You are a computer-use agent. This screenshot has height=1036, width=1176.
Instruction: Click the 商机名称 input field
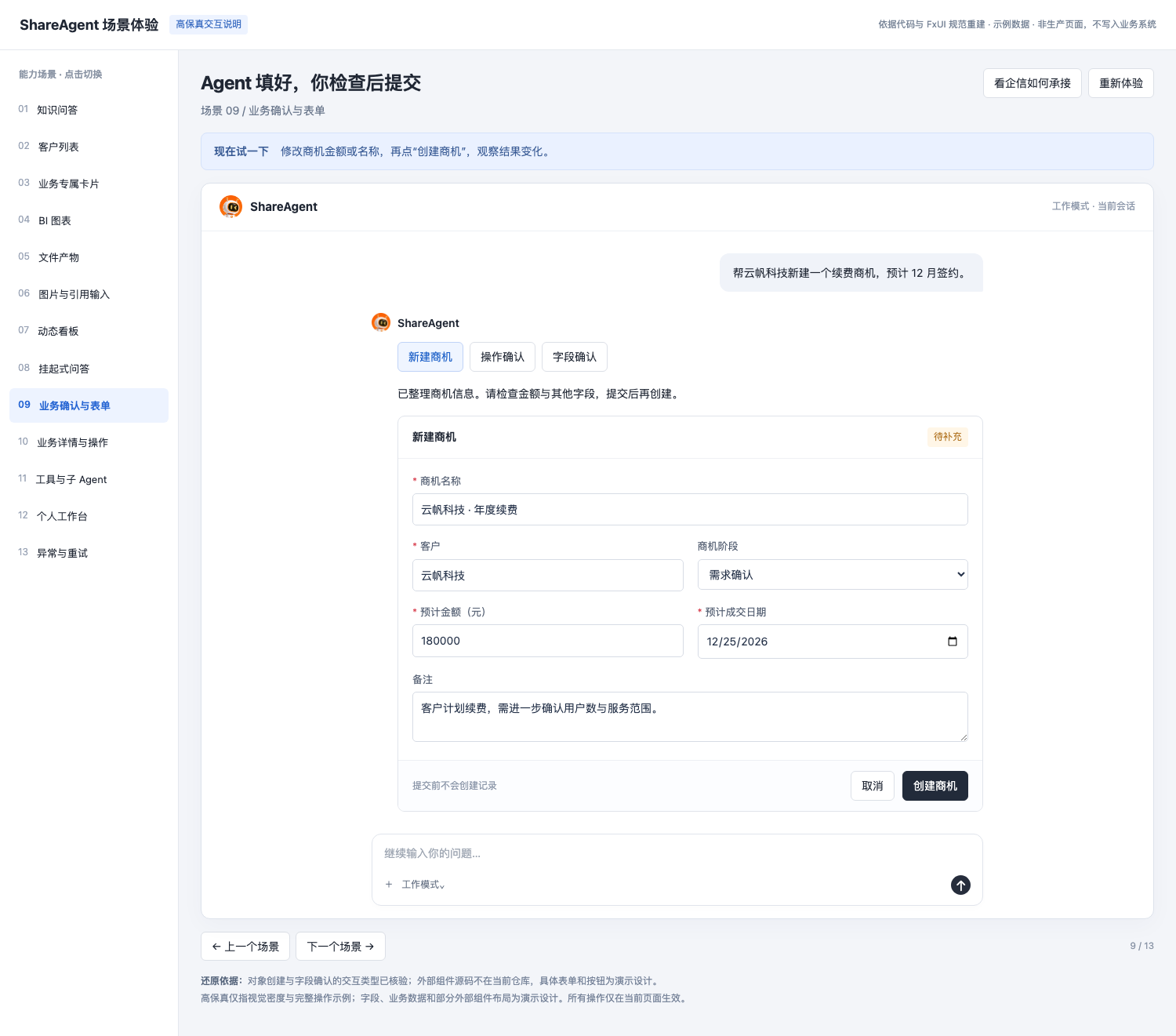point(690,510)
